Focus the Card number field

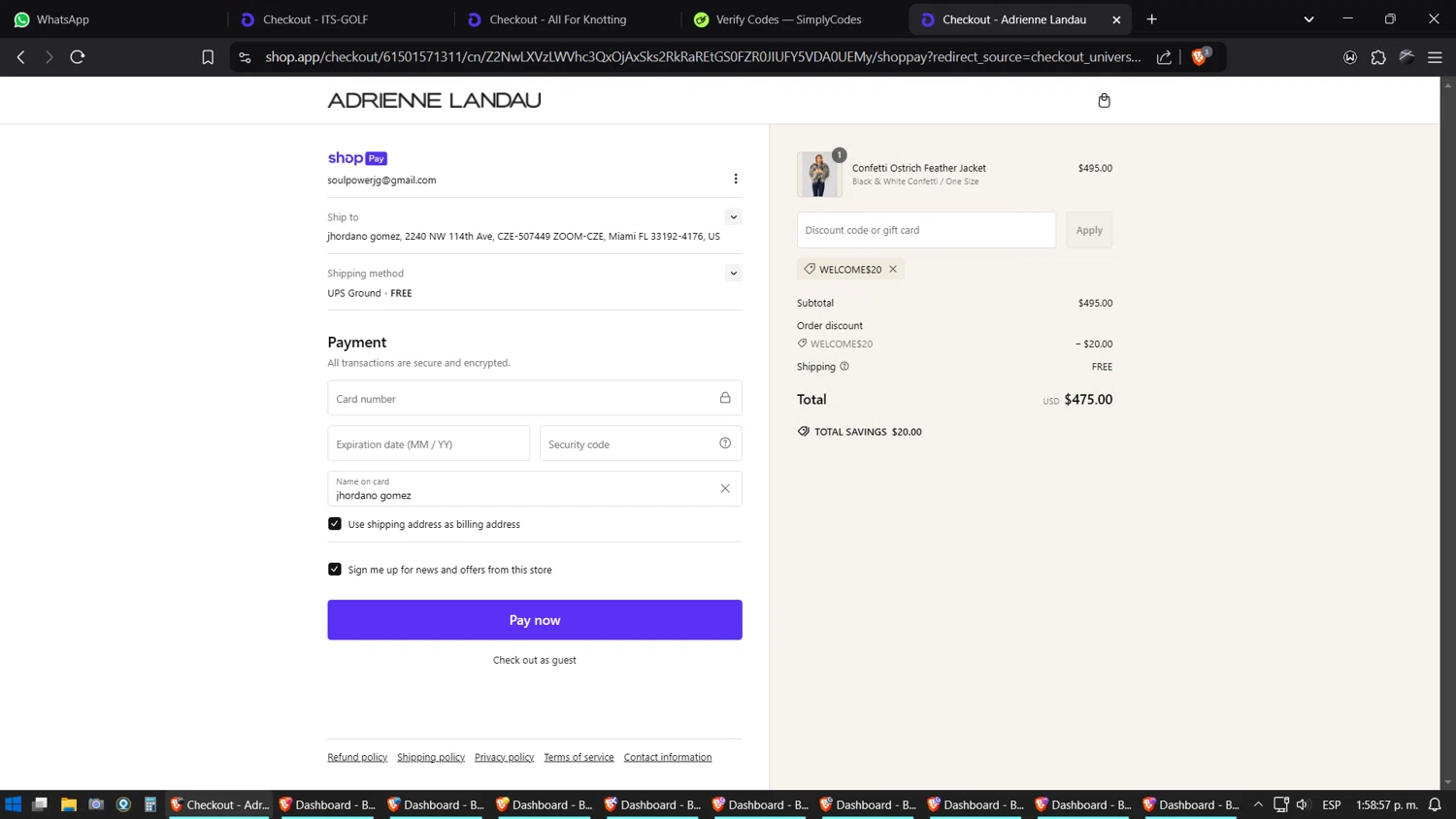(535, 398)
